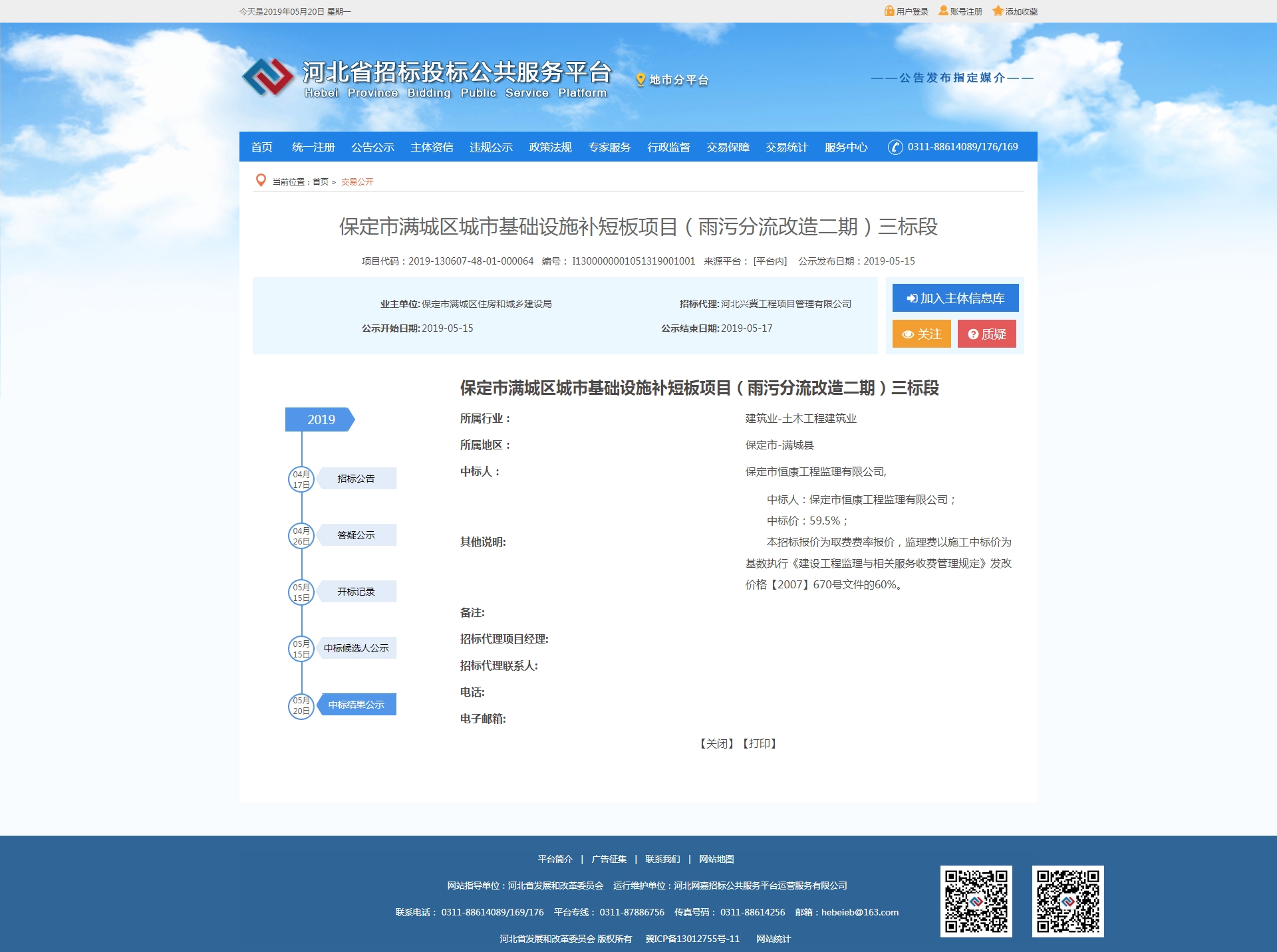
Task: Select the 招标公告 timeline entry
Action: pos(356,479)
